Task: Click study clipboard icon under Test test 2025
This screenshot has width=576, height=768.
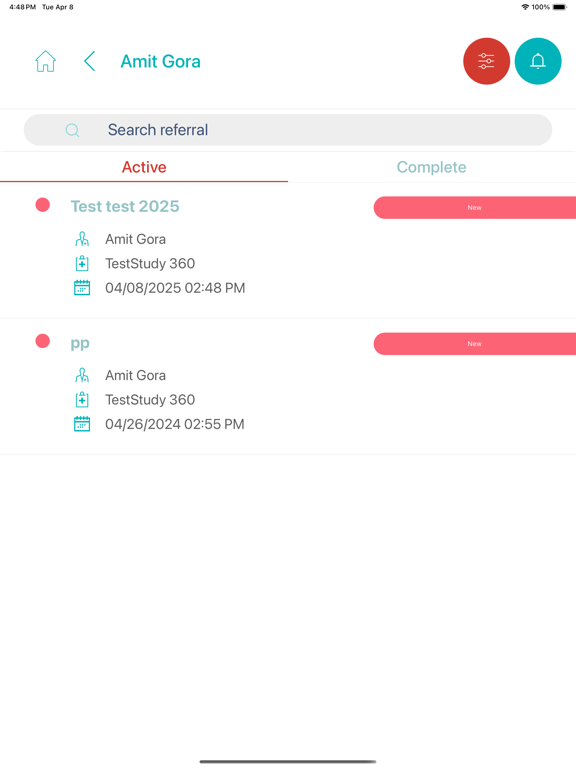Action: point(82,264)
